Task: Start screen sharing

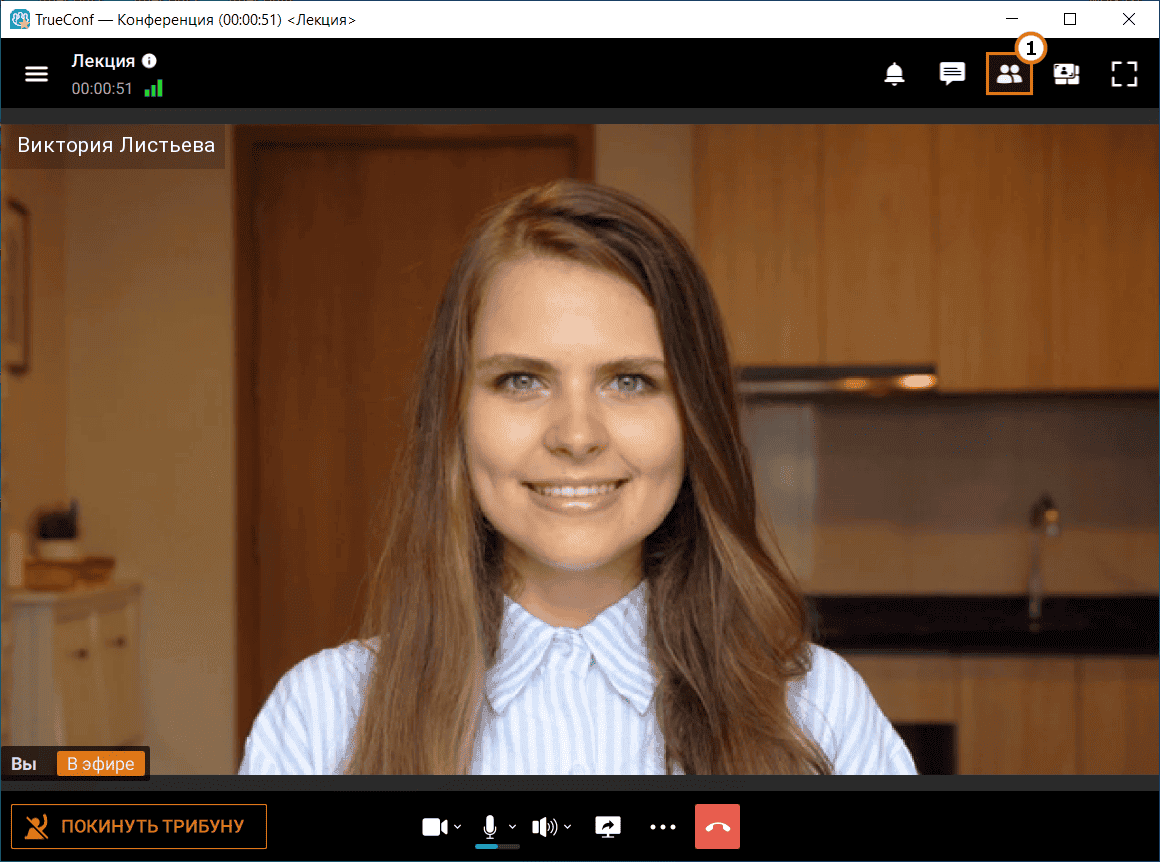Action: pyautogui.click(x=608, y=826)
